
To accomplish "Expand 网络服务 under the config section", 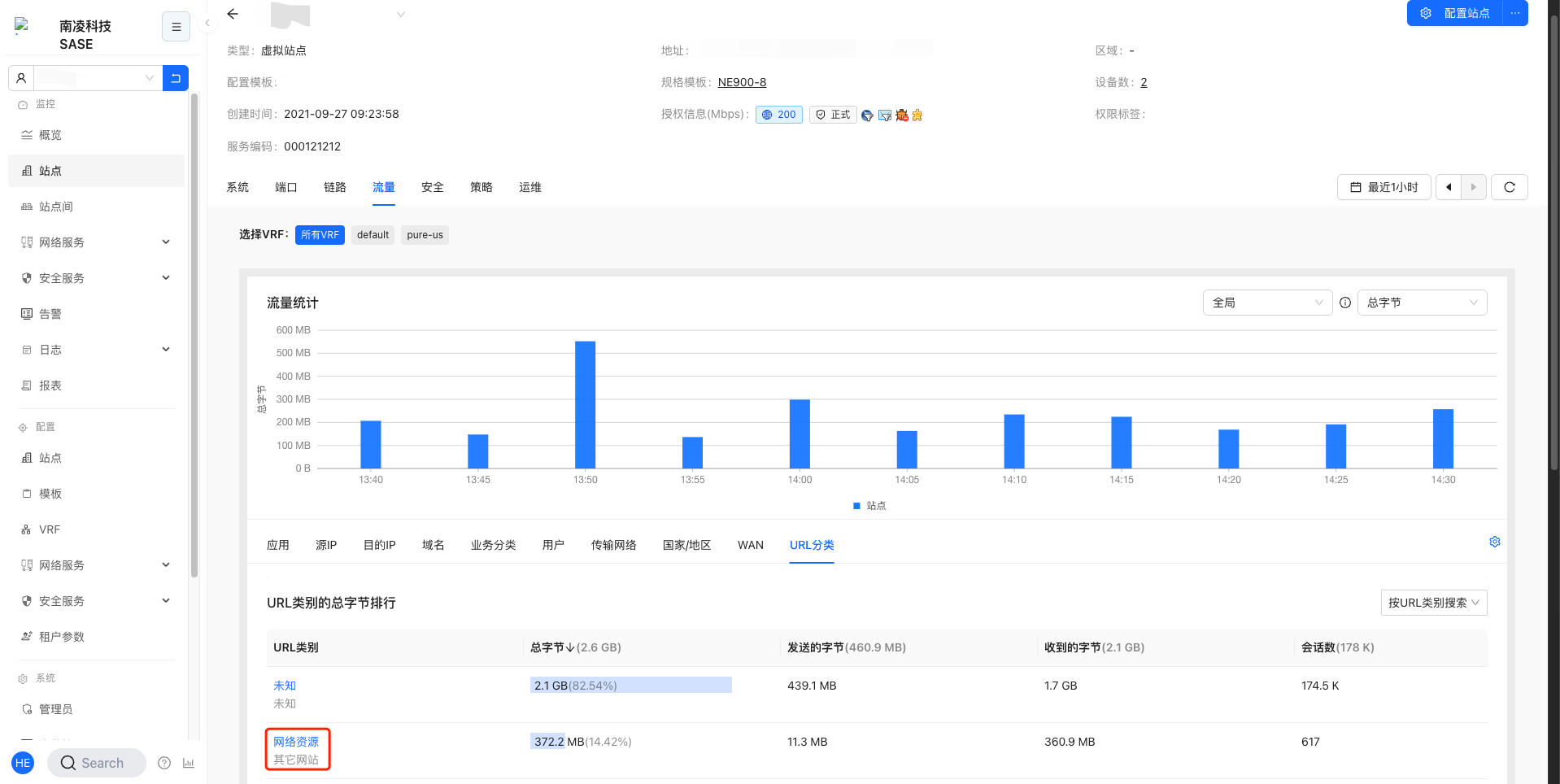I will (x=96, y=565).
